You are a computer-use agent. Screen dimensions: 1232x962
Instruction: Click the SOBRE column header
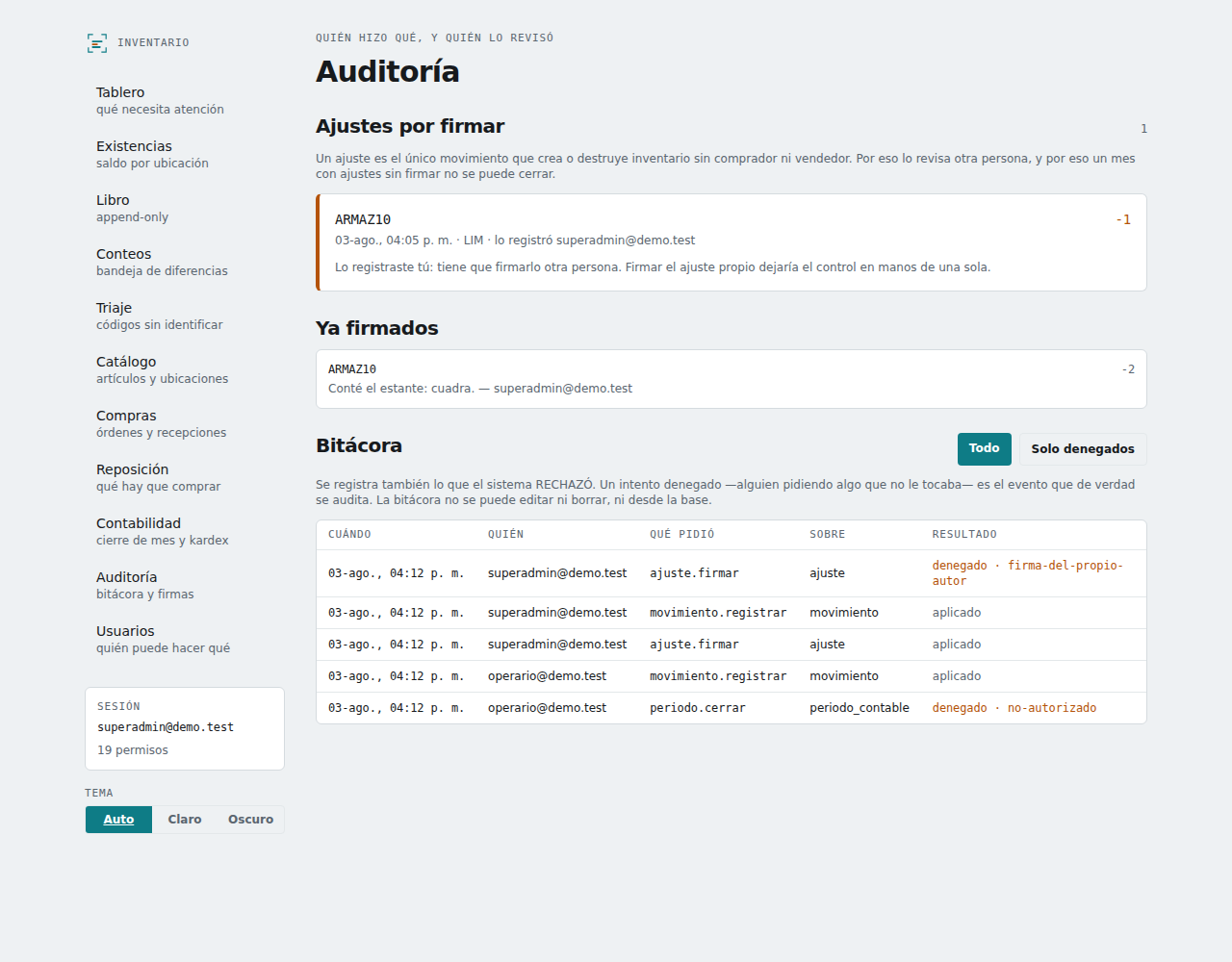[x=827, y=535]
